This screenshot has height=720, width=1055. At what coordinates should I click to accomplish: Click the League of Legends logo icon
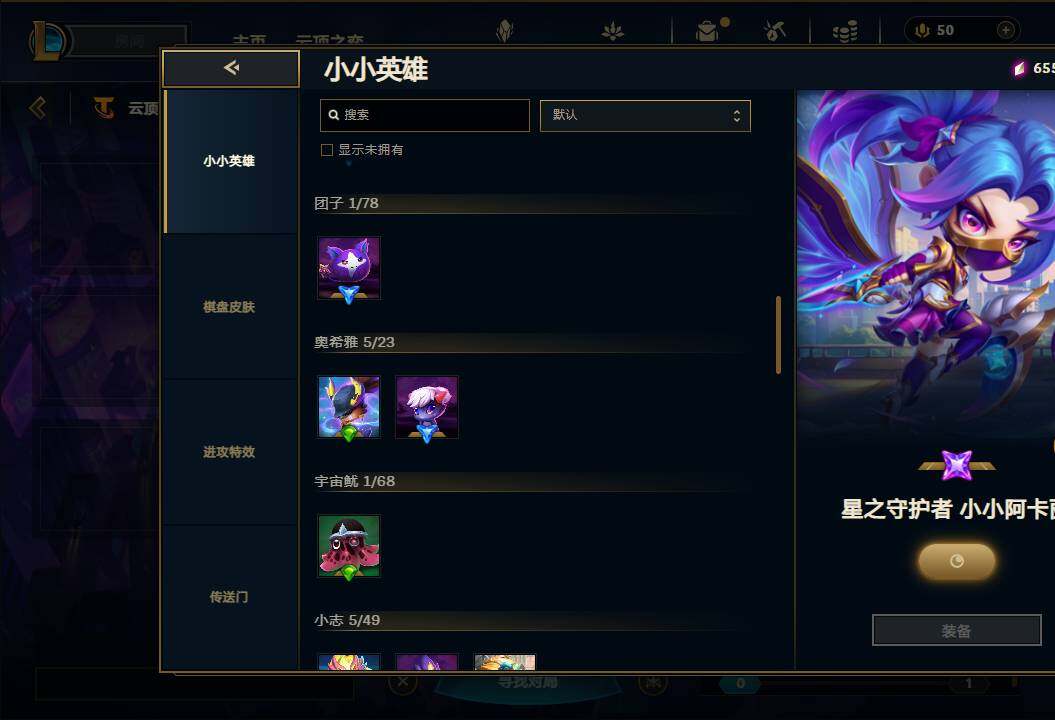47,40
